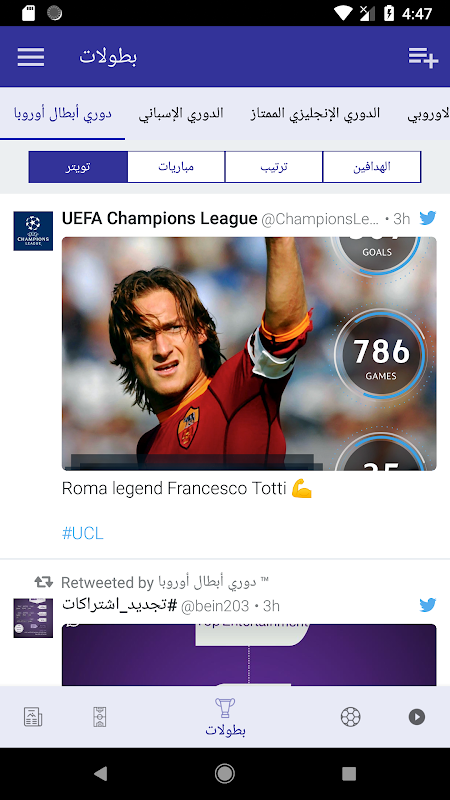The width and height of the screenshot is (450, 800).
Task: Select the ترتيب segment button
Action: 274,167
